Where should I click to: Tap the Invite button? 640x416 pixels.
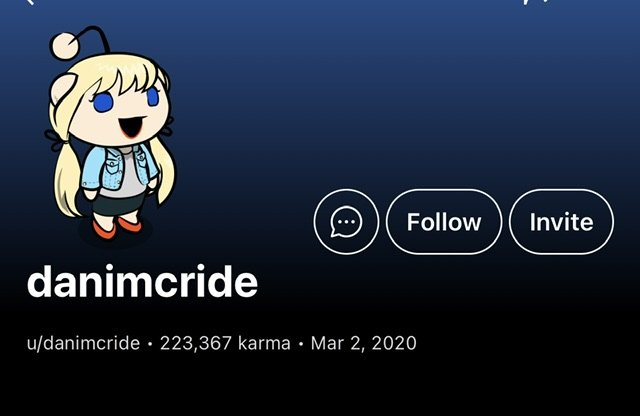click(561, 222)
